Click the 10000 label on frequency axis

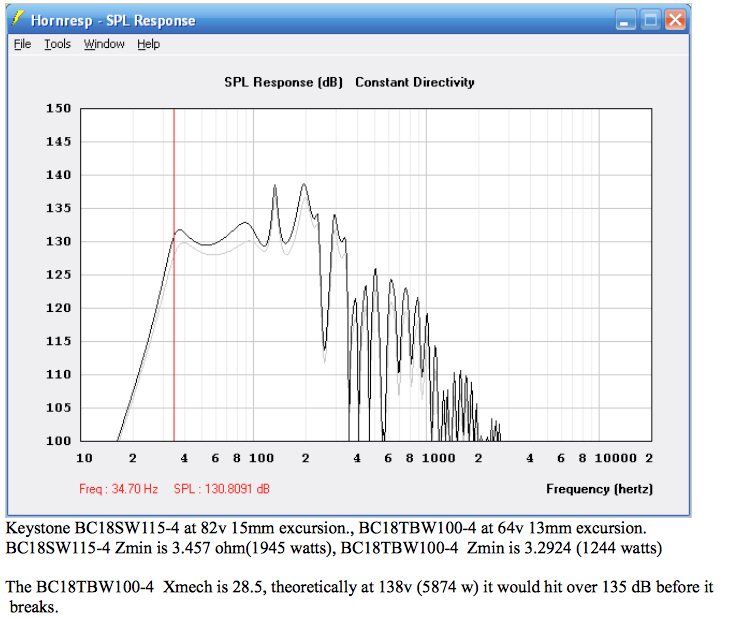616,458
